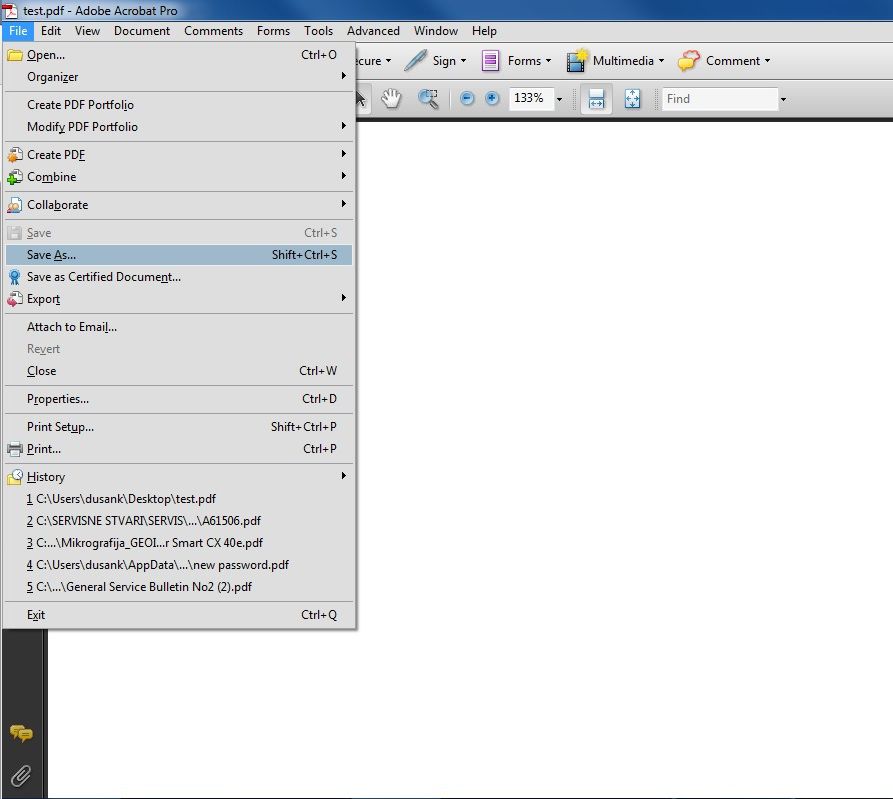Click the zoom out minus icon
The image size is (893, 799).
point(466,99)
